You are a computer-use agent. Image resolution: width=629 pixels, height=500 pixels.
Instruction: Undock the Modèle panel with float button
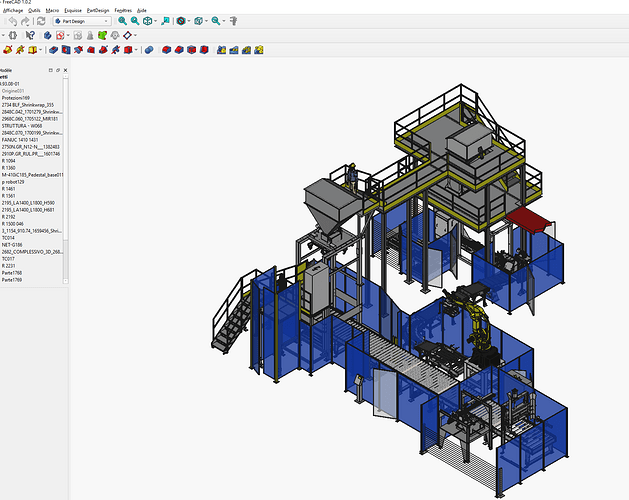(x=58, y=70)
